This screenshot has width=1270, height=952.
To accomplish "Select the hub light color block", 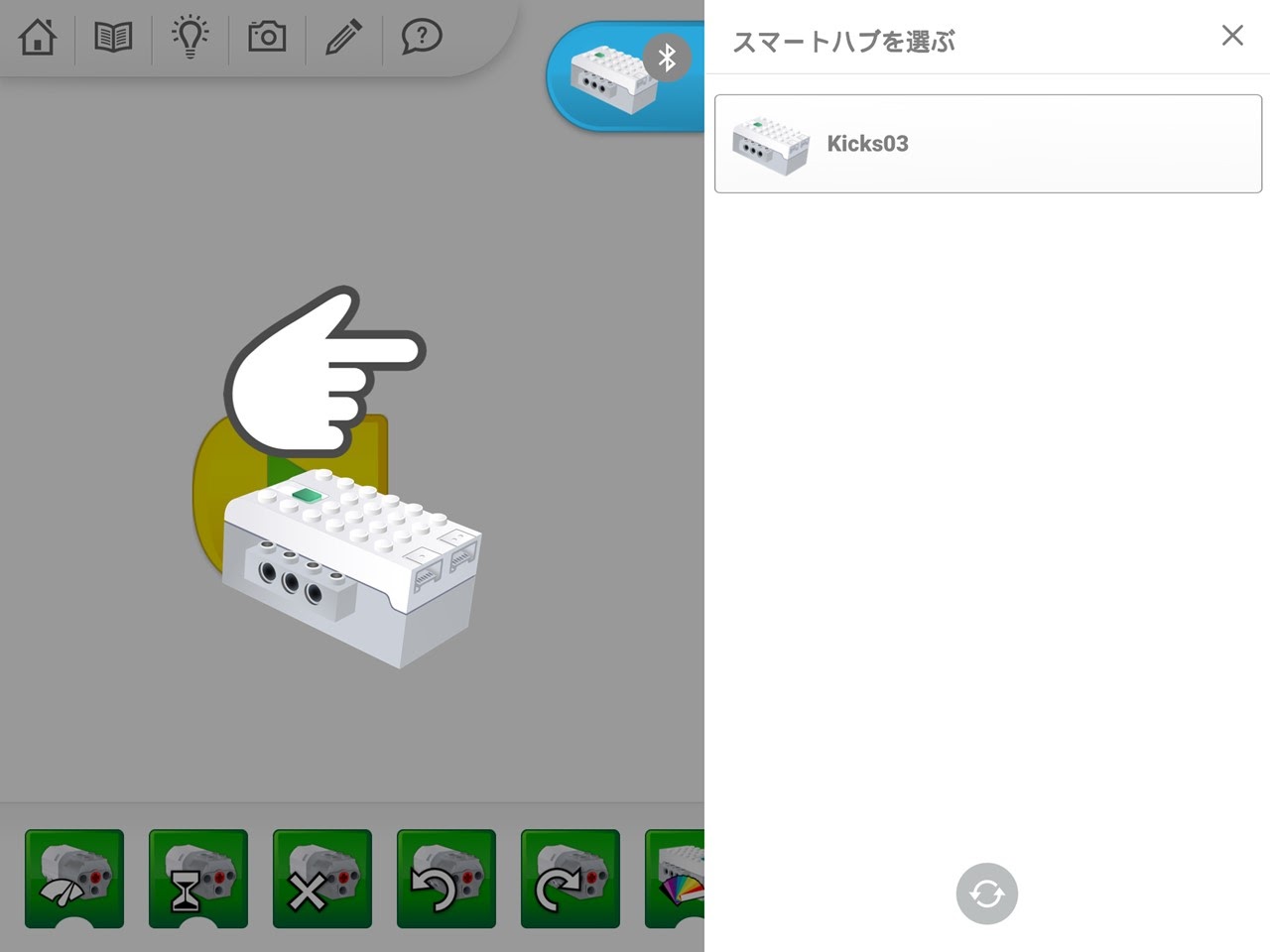I will click(677, 879).
